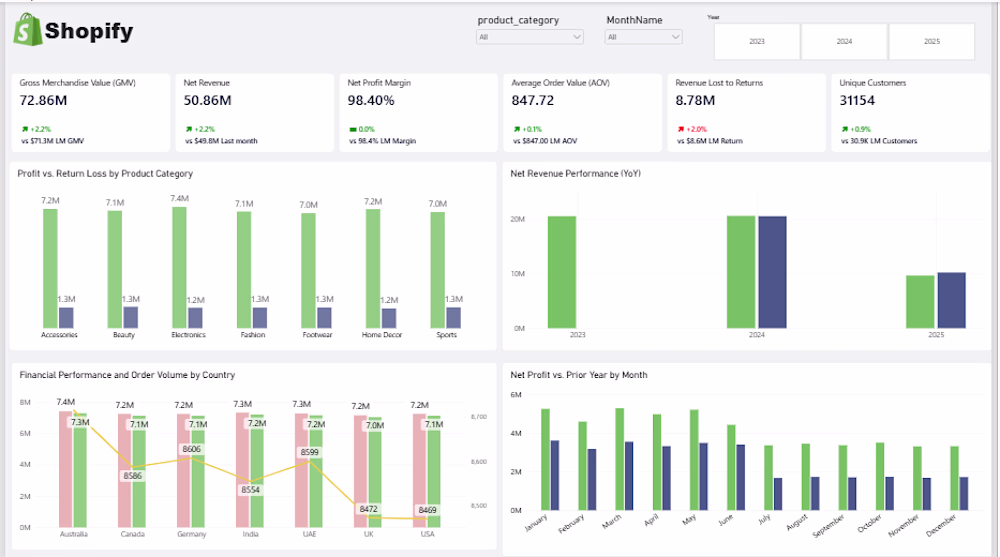Select the January green net profit bar

545,459
